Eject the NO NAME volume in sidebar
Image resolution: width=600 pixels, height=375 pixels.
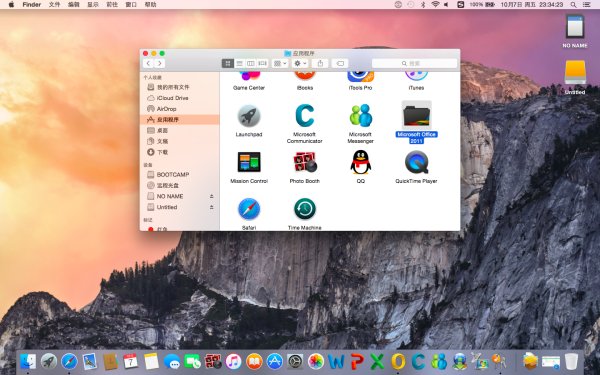coord(211,196)
